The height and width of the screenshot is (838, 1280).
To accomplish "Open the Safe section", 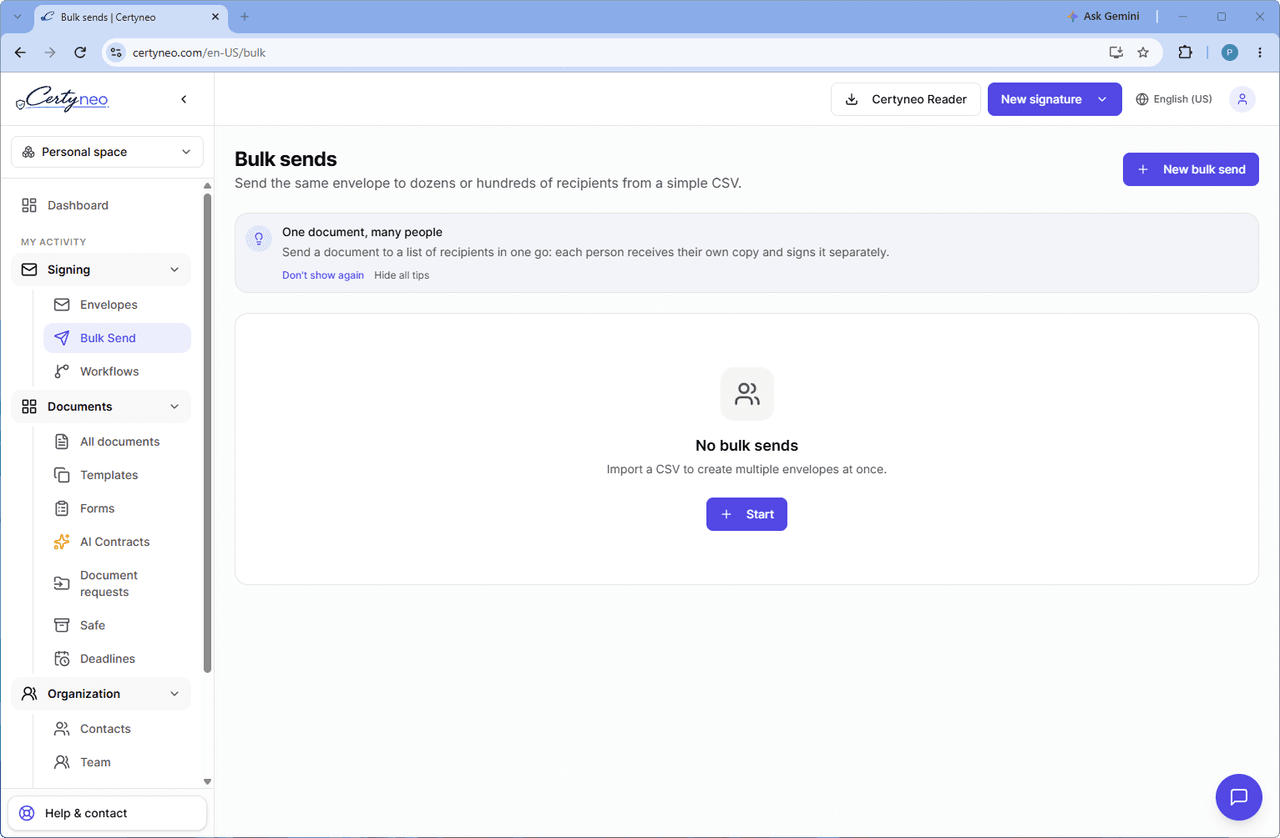I will [x=117, y=626].
